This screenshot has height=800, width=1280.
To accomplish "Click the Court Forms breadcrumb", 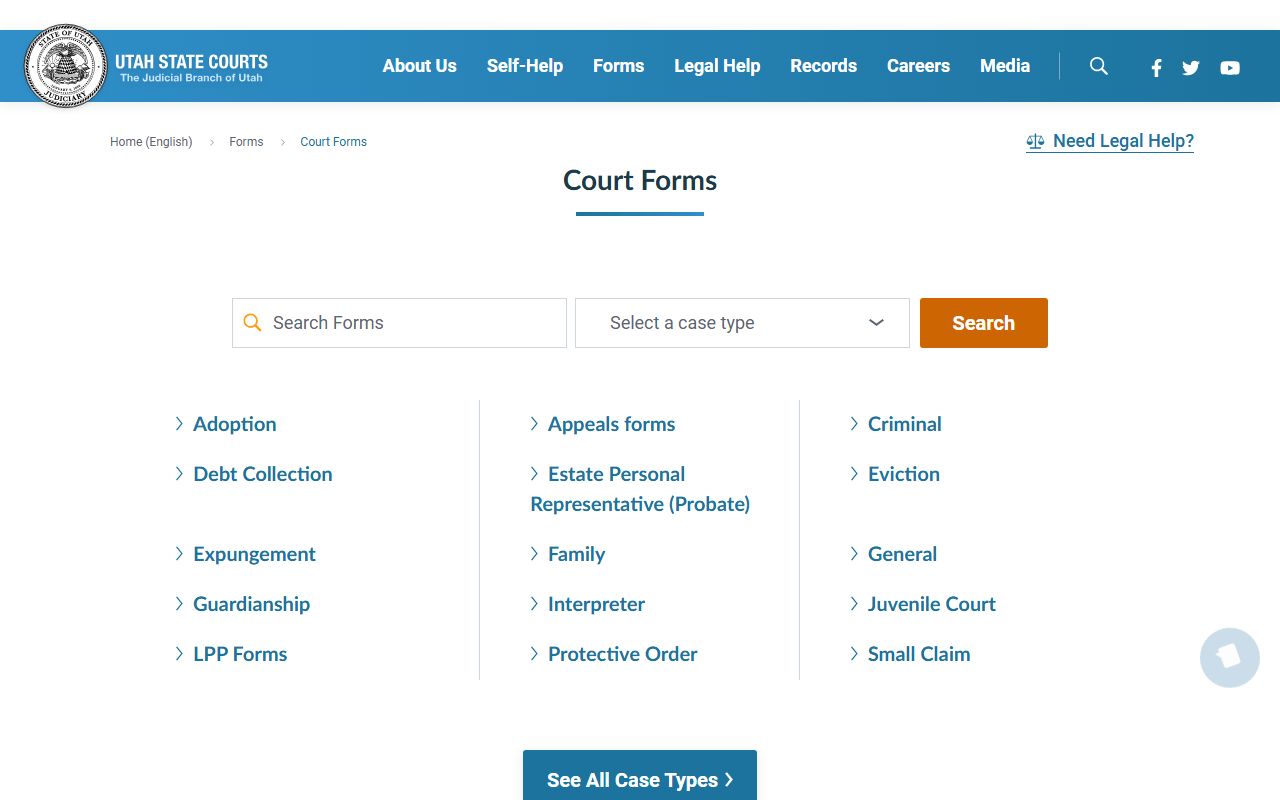I will [x=333, y=142].
